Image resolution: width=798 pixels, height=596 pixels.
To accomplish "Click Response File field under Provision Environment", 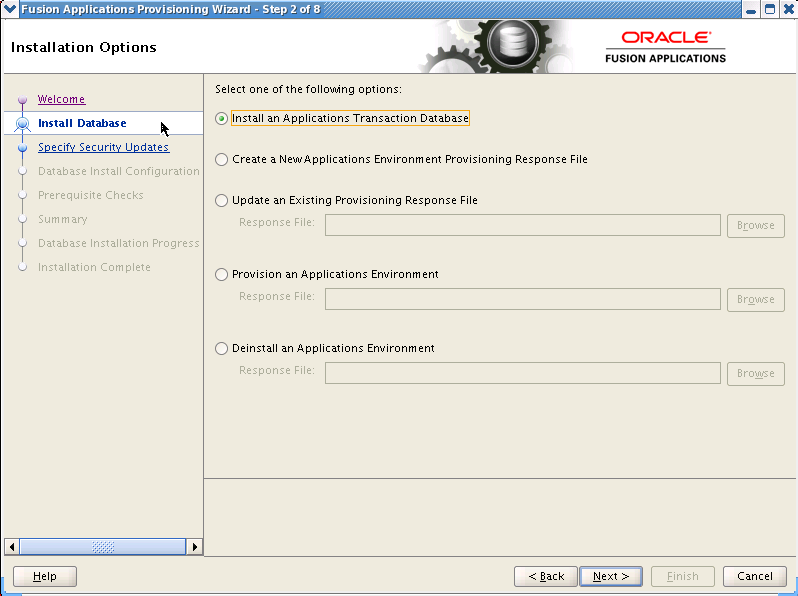I will [523, 299].
